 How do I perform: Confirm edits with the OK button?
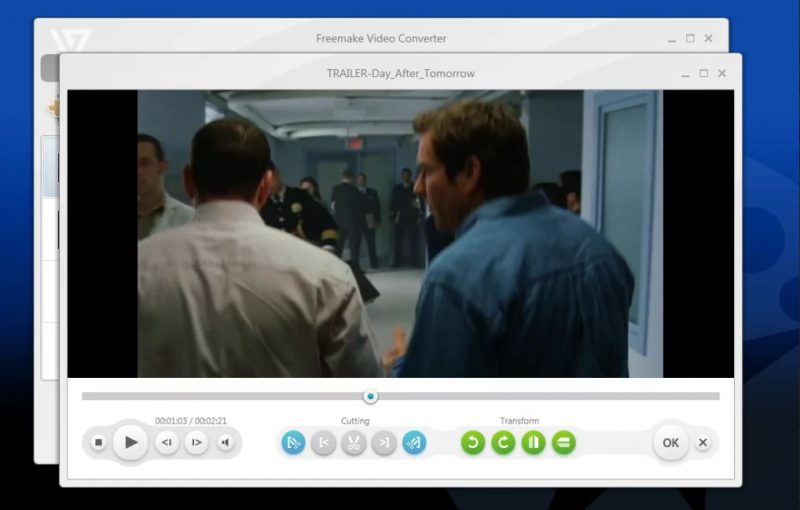tap(670, 442)
